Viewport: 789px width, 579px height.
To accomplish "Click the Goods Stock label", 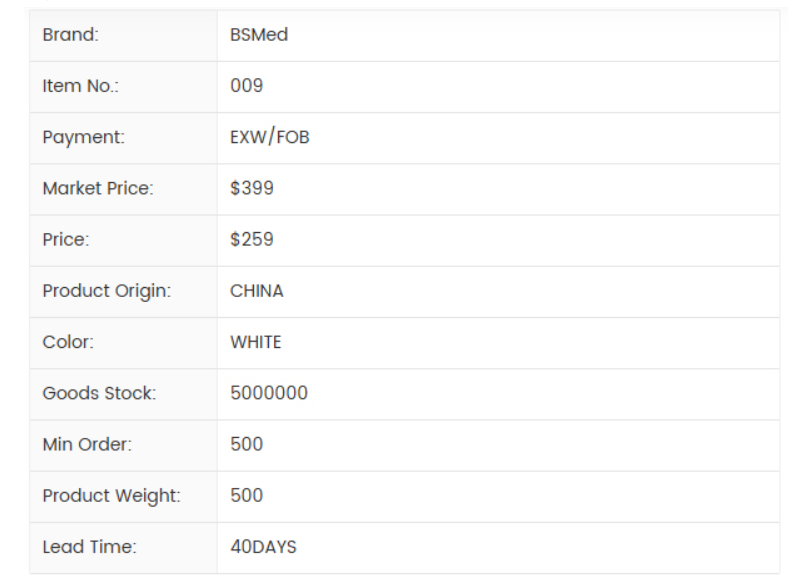I will click(x=99, y=394).
